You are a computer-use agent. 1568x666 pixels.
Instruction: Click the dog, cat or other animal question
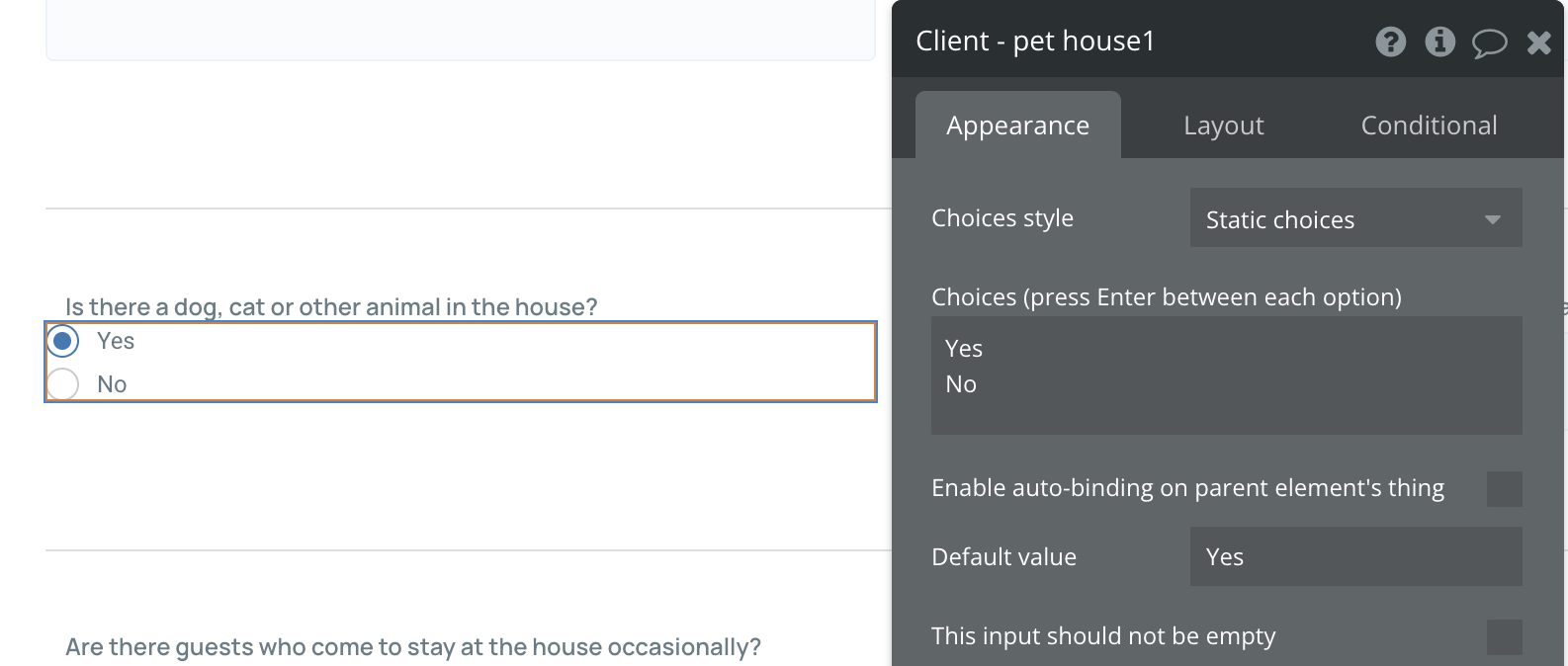click(331, 307)
